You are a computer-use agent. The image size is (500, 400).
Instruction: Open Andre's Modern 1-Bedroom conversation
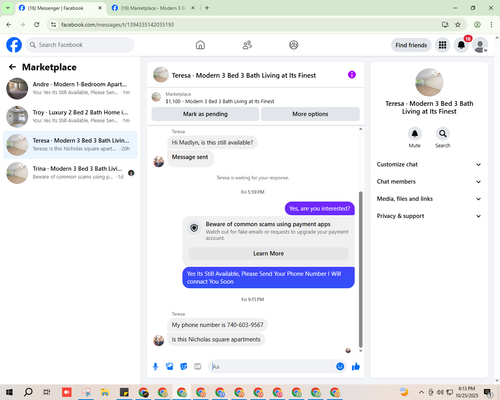[70, 89]
